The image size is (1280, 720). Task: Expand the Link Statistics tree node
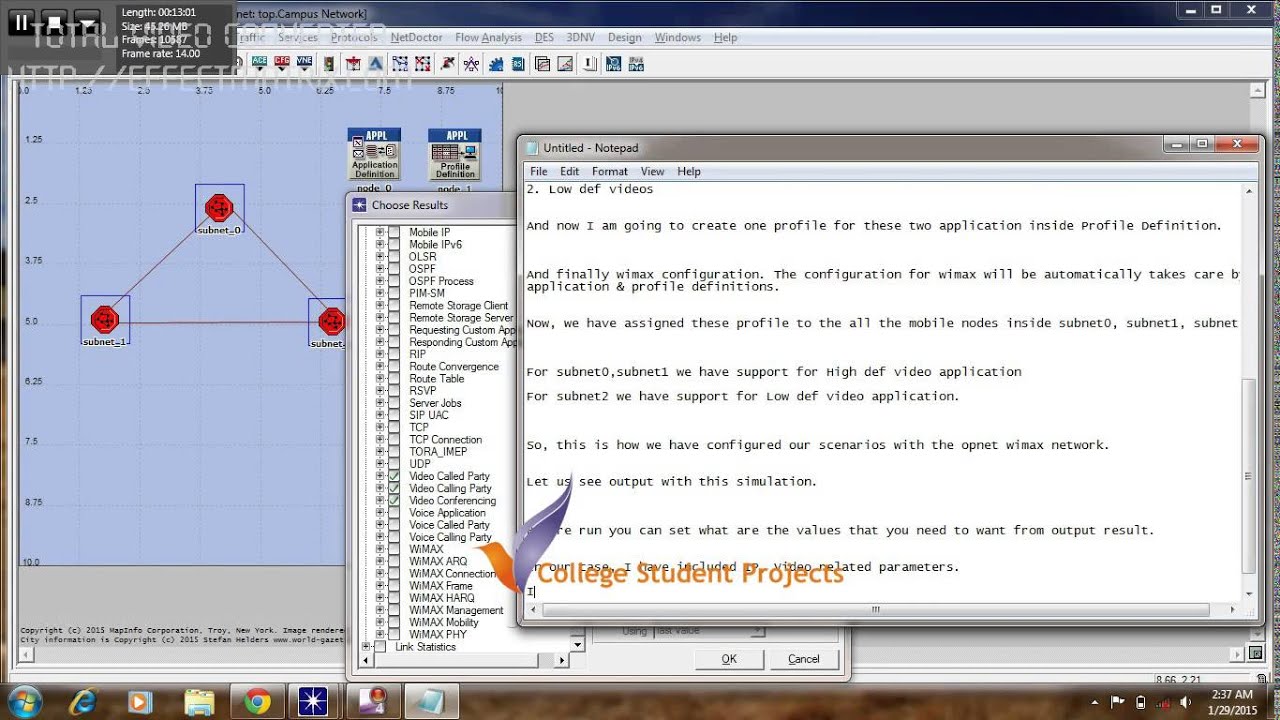click(366, 647)
